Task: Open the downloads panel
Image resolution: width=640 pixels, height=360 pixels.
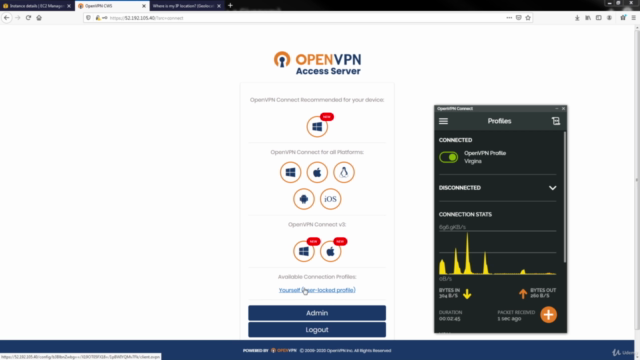Action: 577,18
